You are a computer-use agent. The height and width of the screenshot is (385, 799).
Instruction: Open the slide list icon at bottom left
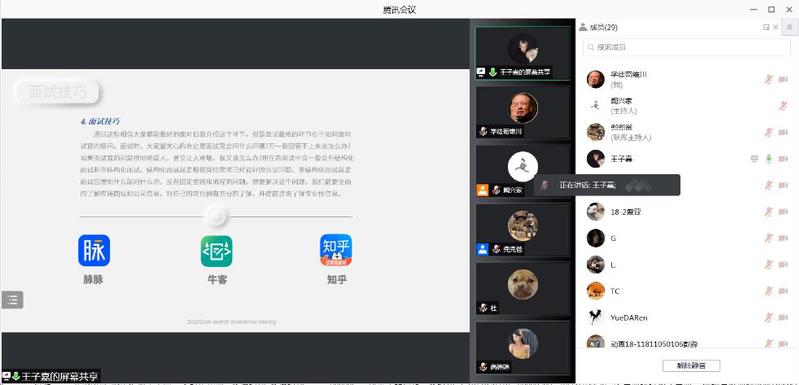12,300
